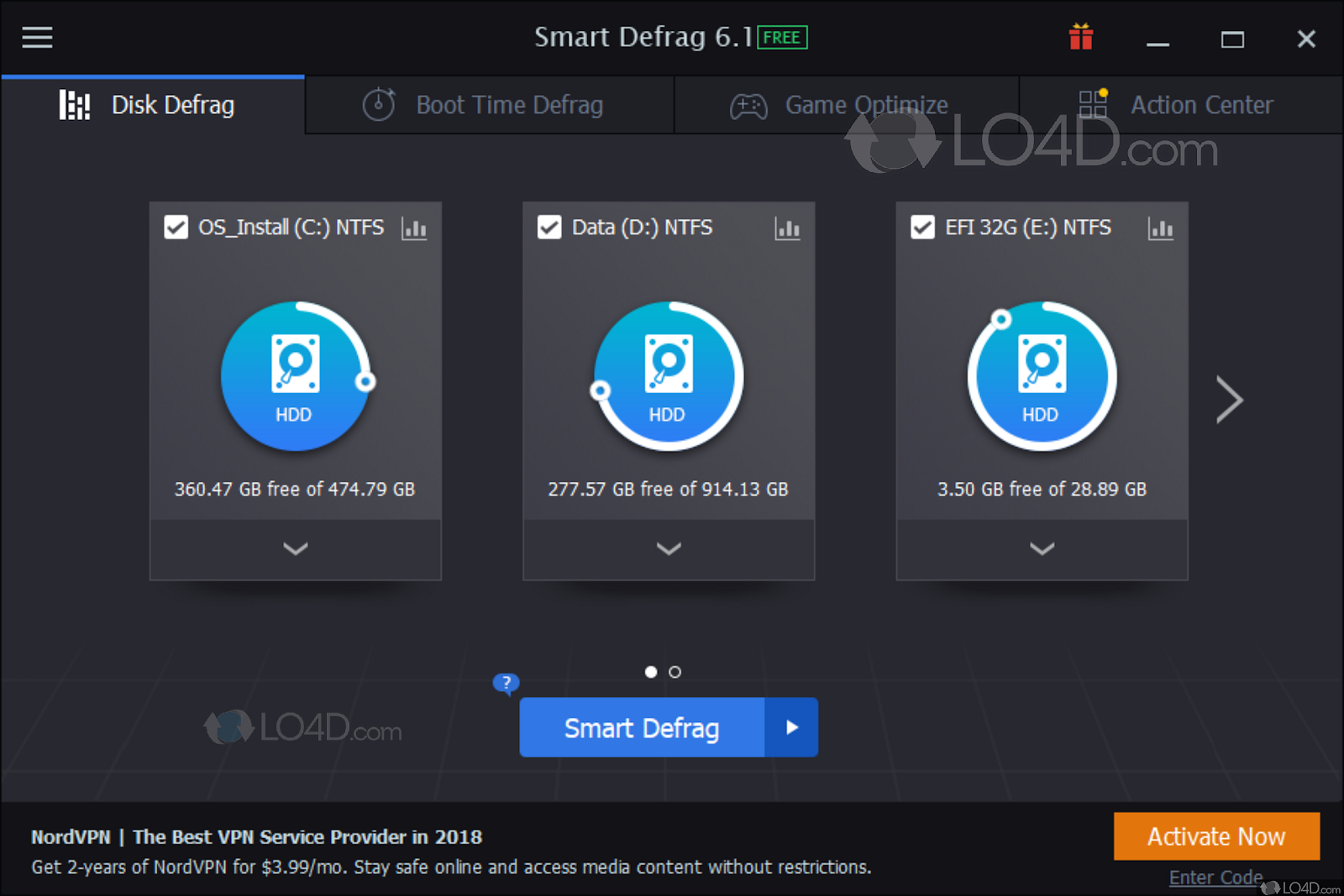Switch to the Disk Defrag tab
This screenshot has width=1344, height=896.
(153, 105)
